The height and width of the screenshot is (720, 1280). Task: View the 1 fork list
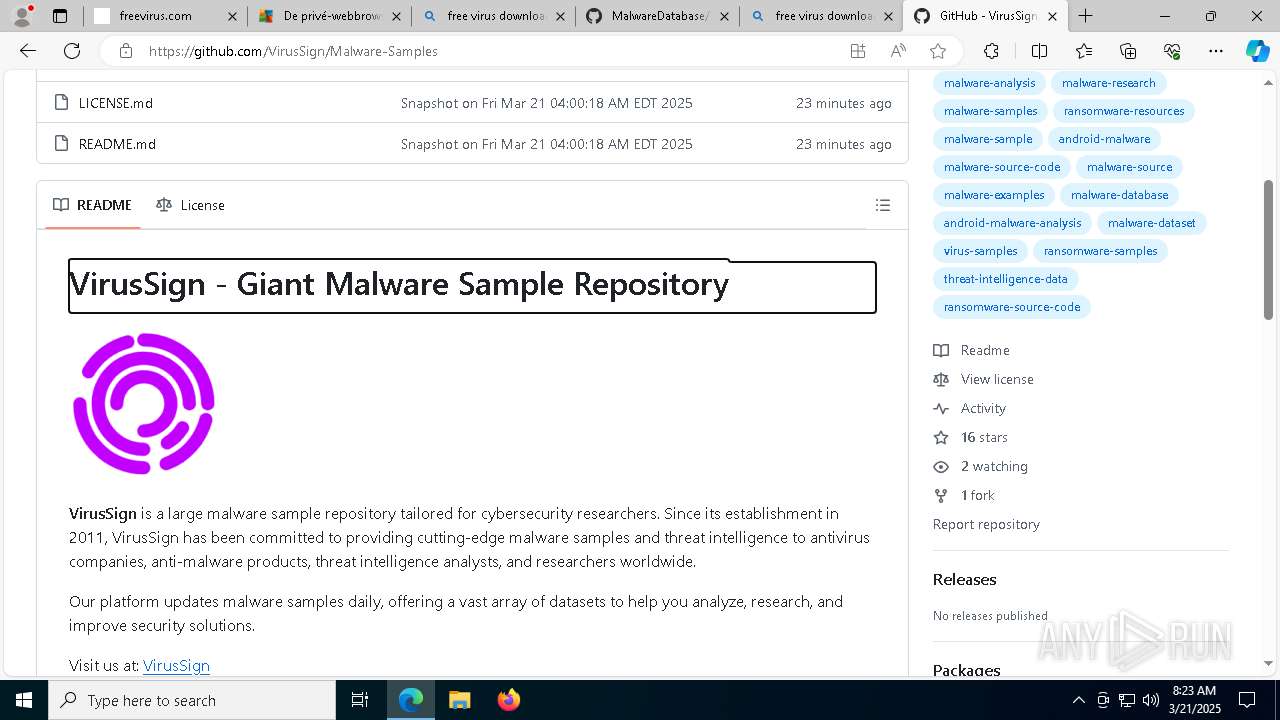(x=963, y=495)
